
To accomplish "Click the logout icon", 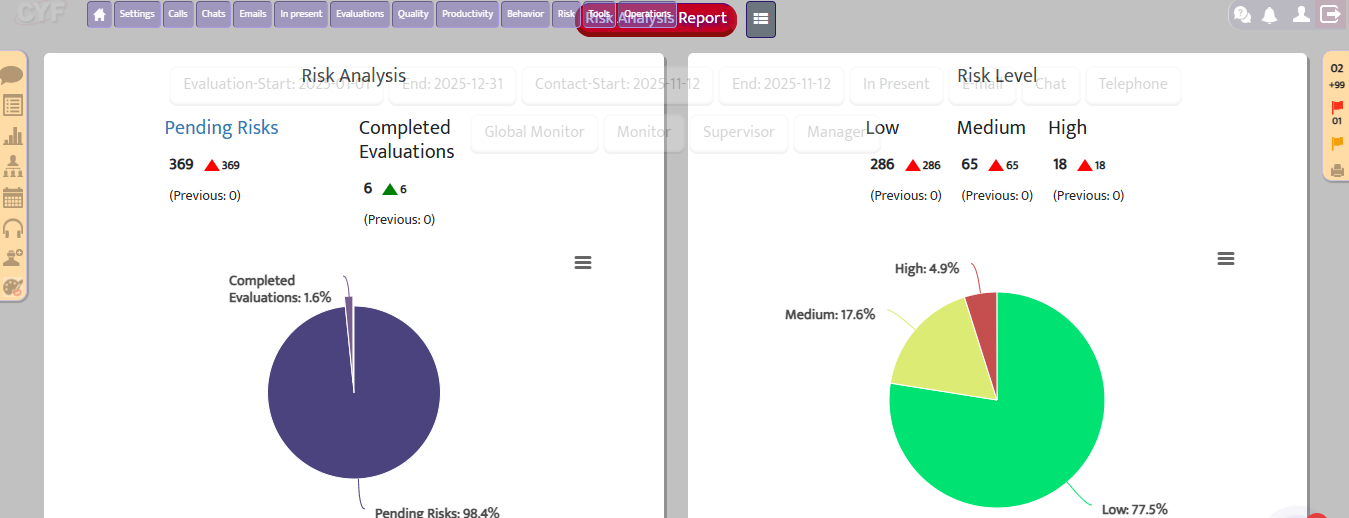I will click(x=1330, y=14).
